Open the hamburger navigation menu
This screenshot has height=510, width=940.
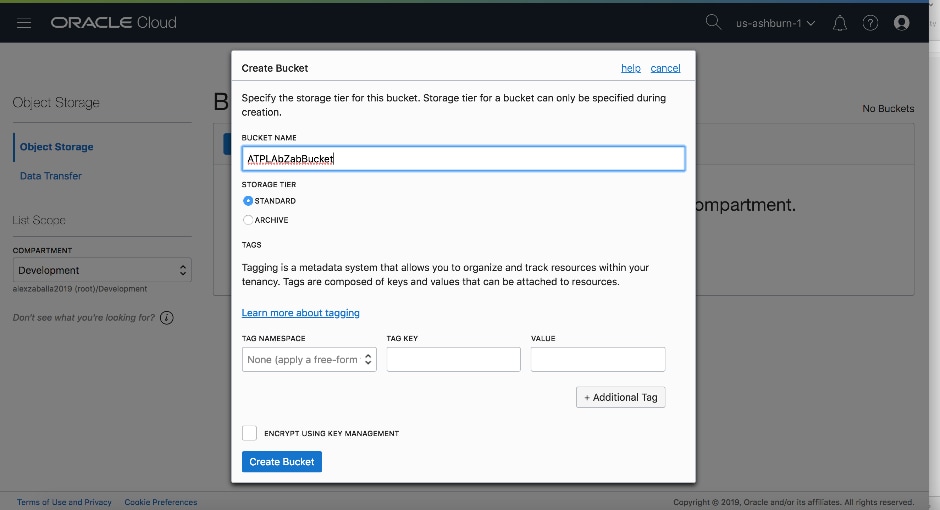coord(24,22)
